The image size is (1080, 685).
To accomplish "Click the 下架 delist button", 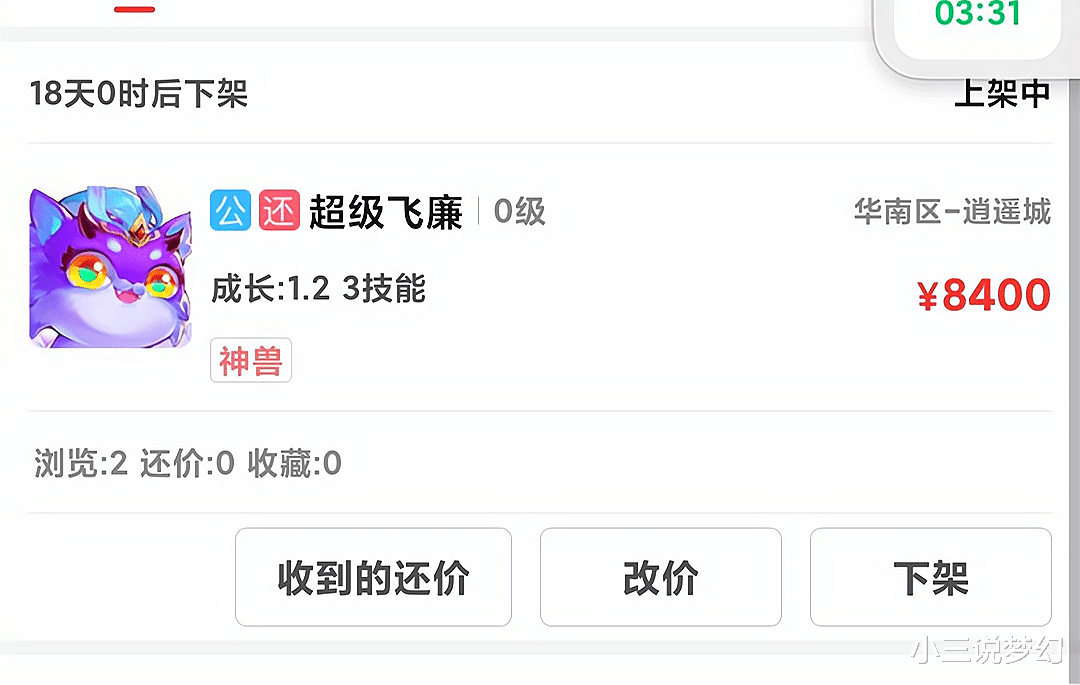I will pyautogui.click(x=931, y=577).
